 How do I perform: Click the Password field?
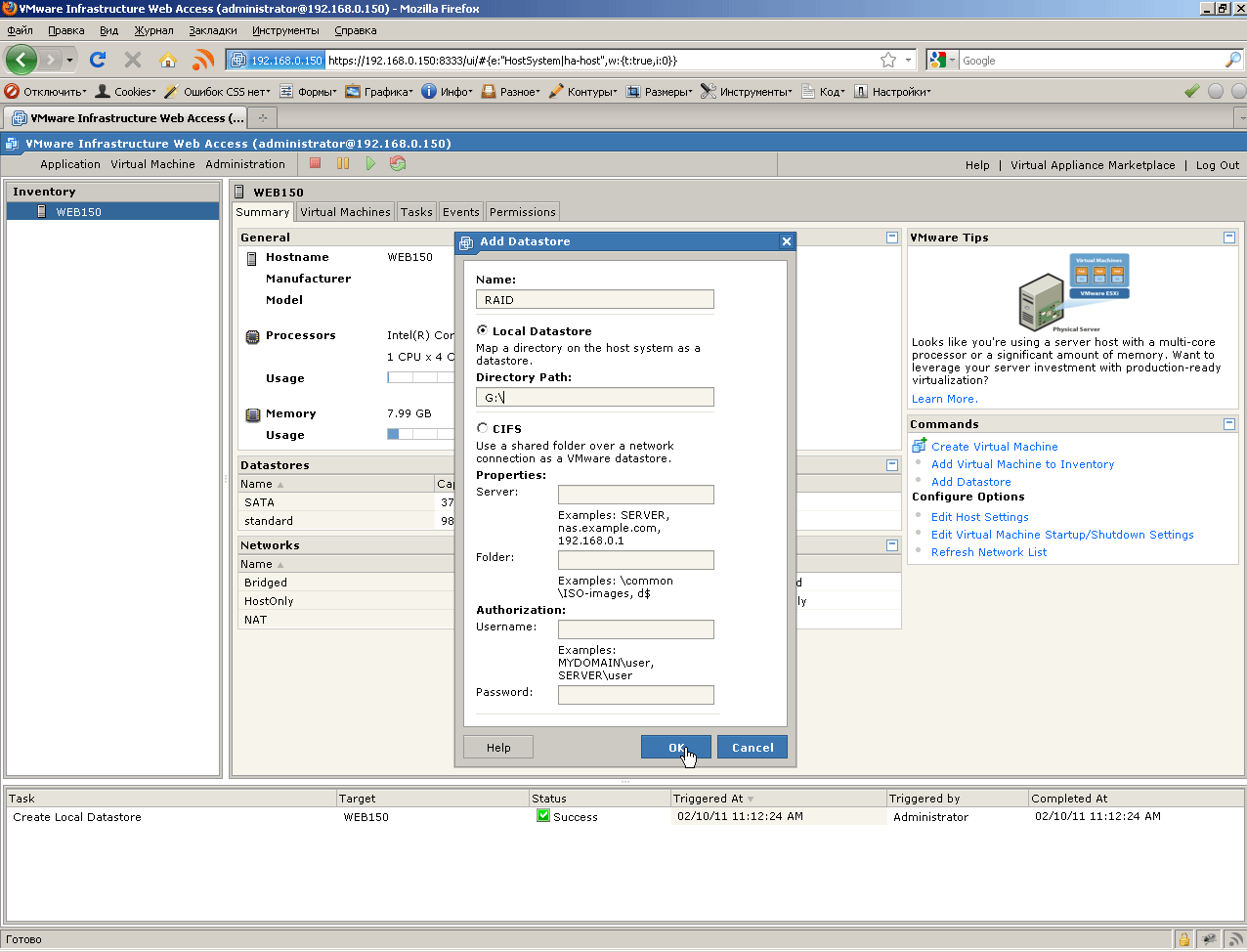636,695
